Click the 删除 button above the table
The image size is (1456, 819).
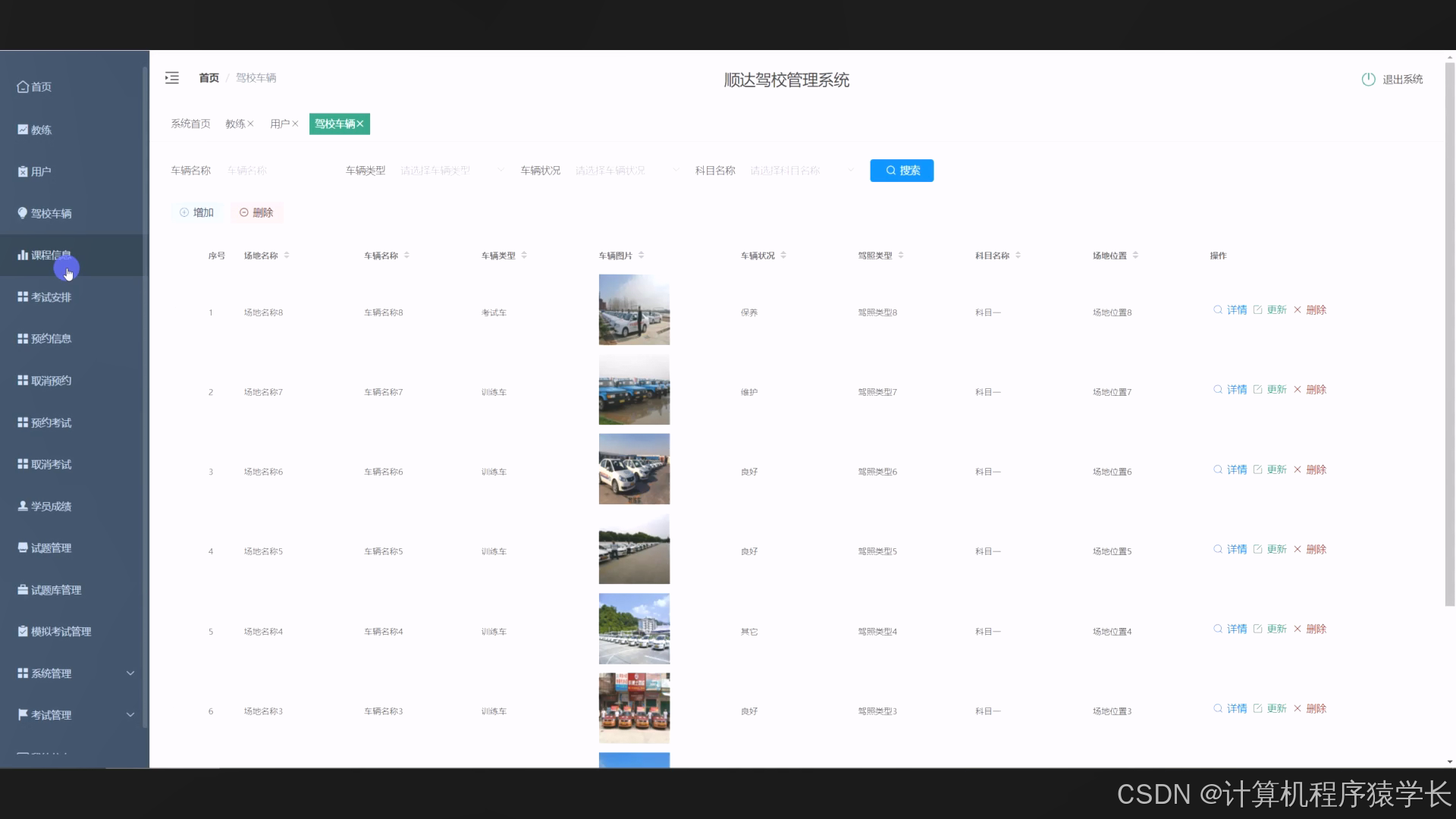tap(256, 213)
